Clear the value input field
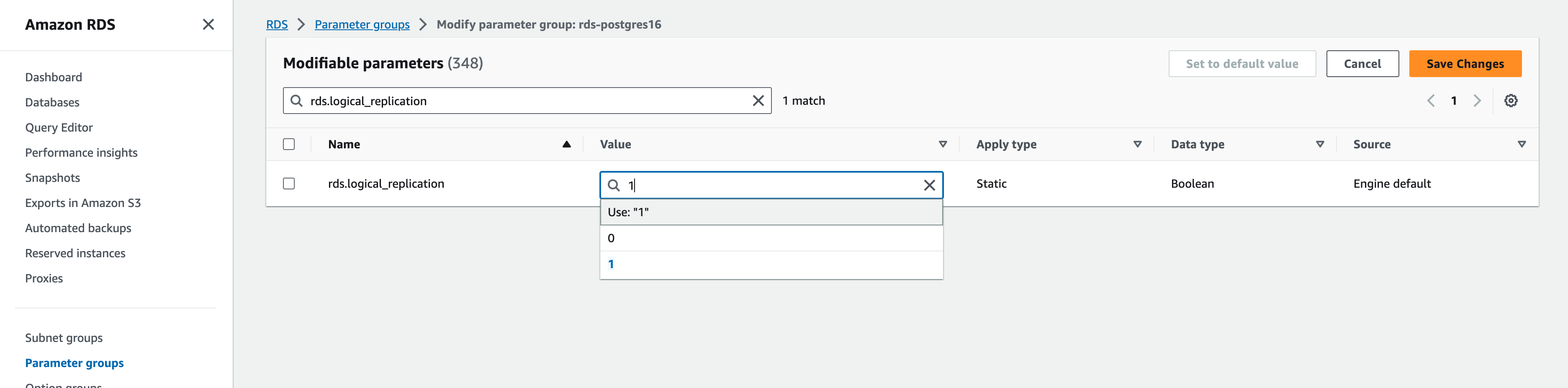Screen dimensions: 1568x388 tap(929, 185)
